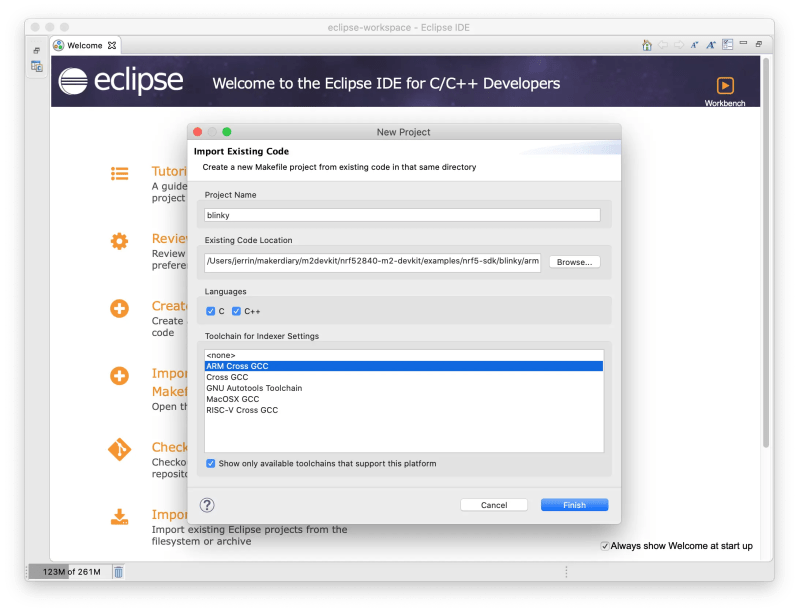Select RISC-V Cross GCC toolchain
The image size is (799, 612).
coord(404,410)
